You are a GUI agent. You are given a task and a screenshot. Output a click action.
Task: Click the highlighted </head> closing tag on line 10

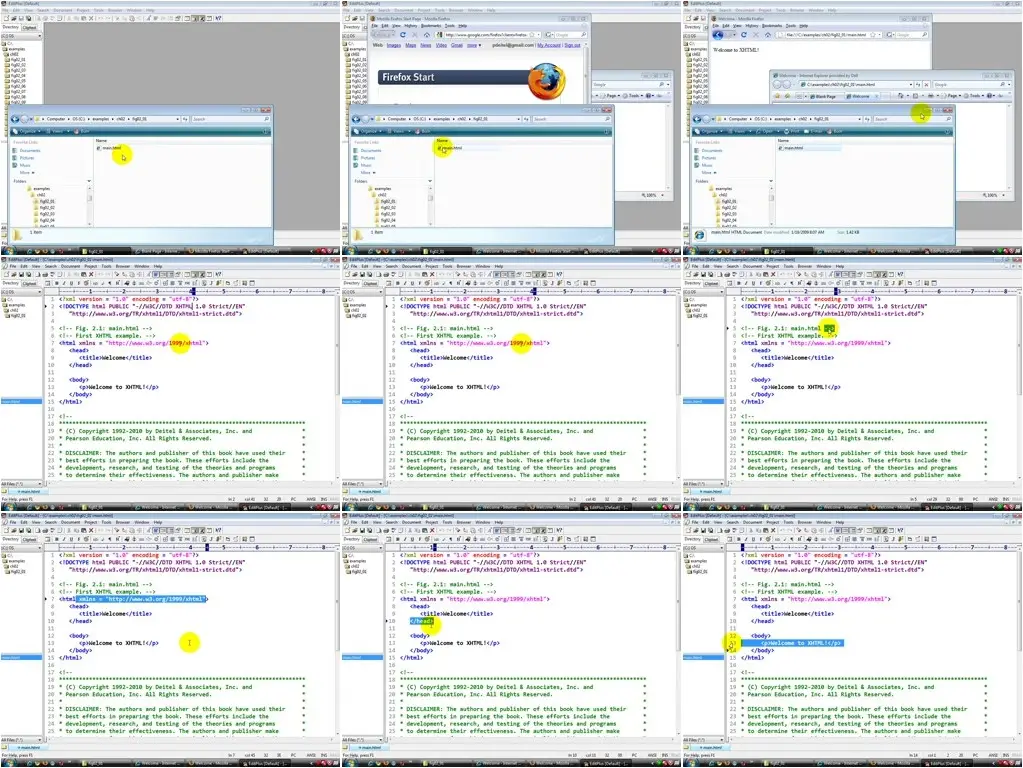421,621
